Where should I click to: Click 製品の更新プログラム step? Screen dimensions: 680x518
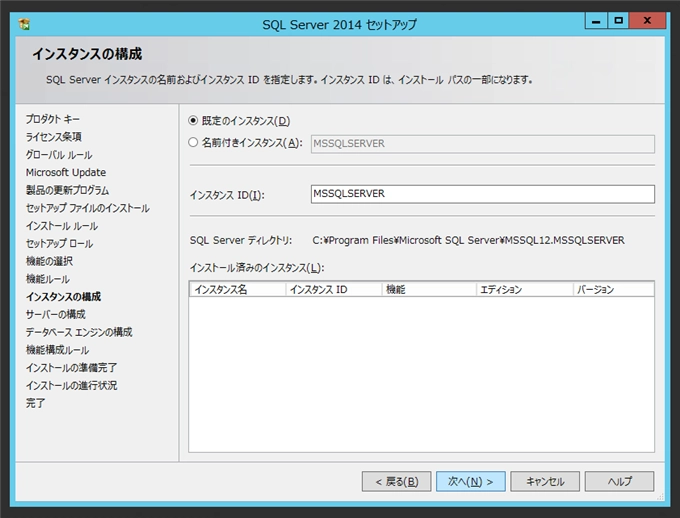tap(67, 190)
